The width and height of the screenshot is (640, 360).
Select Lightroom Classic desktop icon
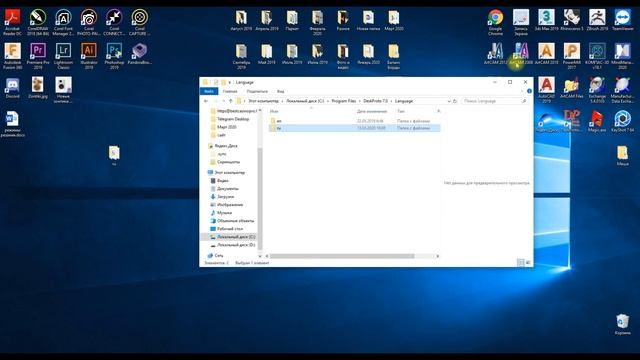point(63,56)
